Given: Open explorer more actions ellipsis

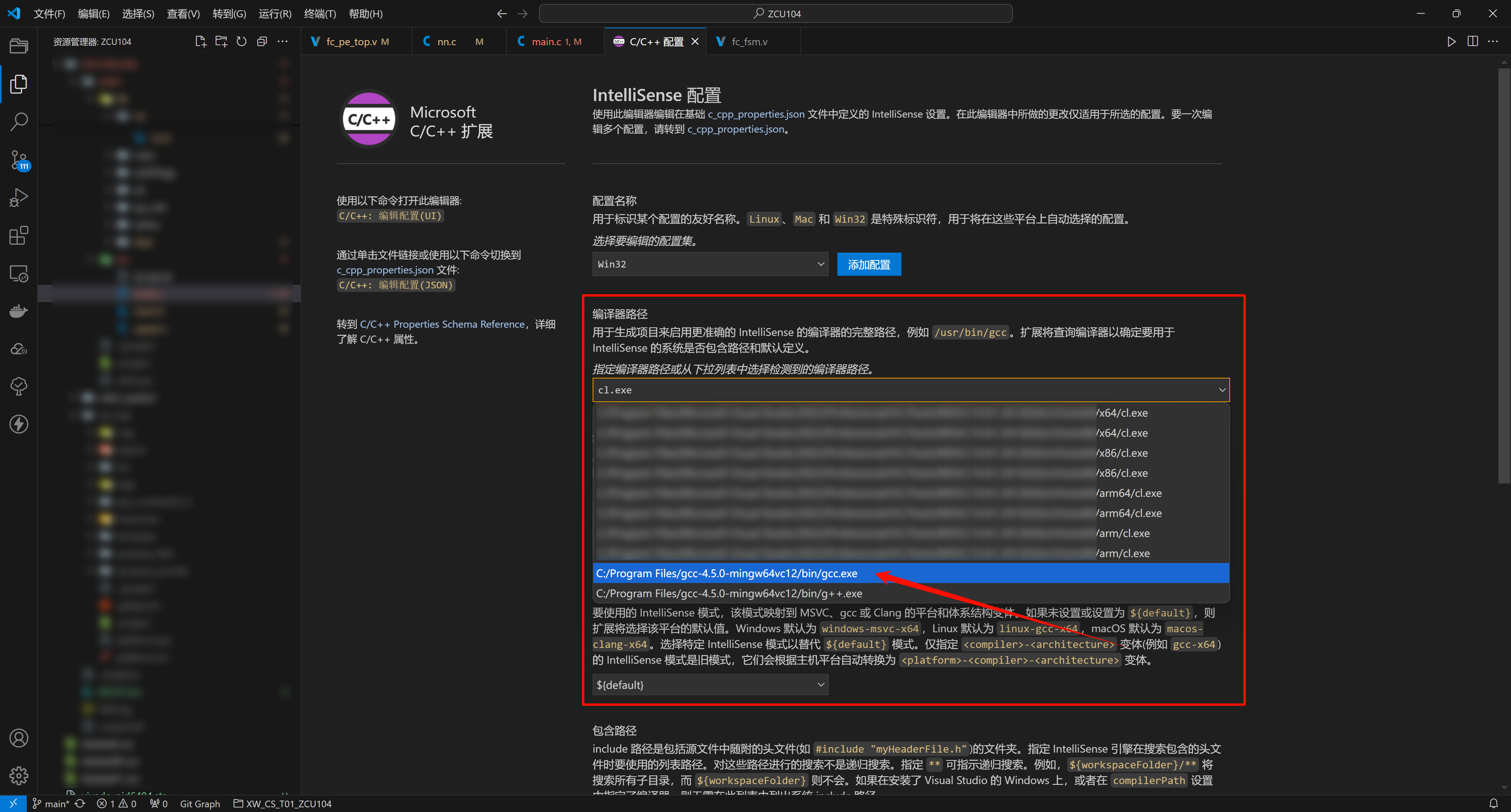Looking at the screenshot, I should pyautogui.click(x=283, y=42).
